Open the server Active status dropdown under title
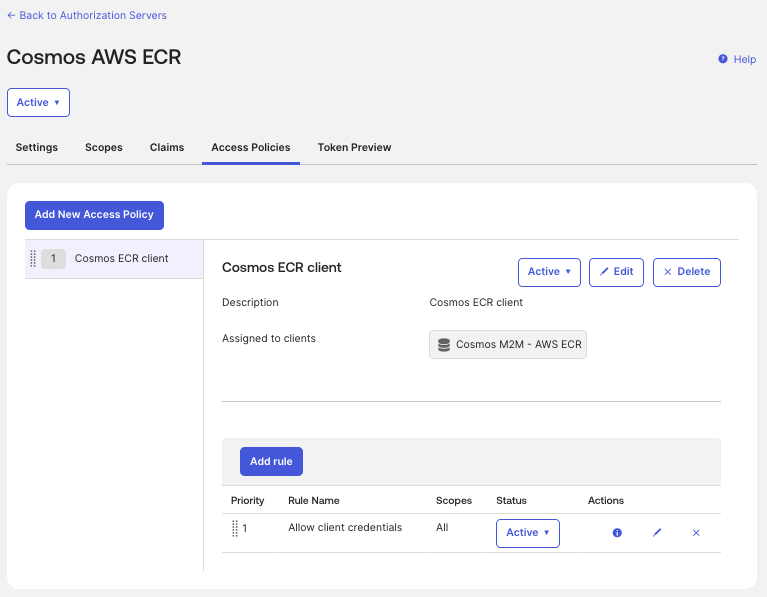Viewport: 767px width, 597px height. 38,102
